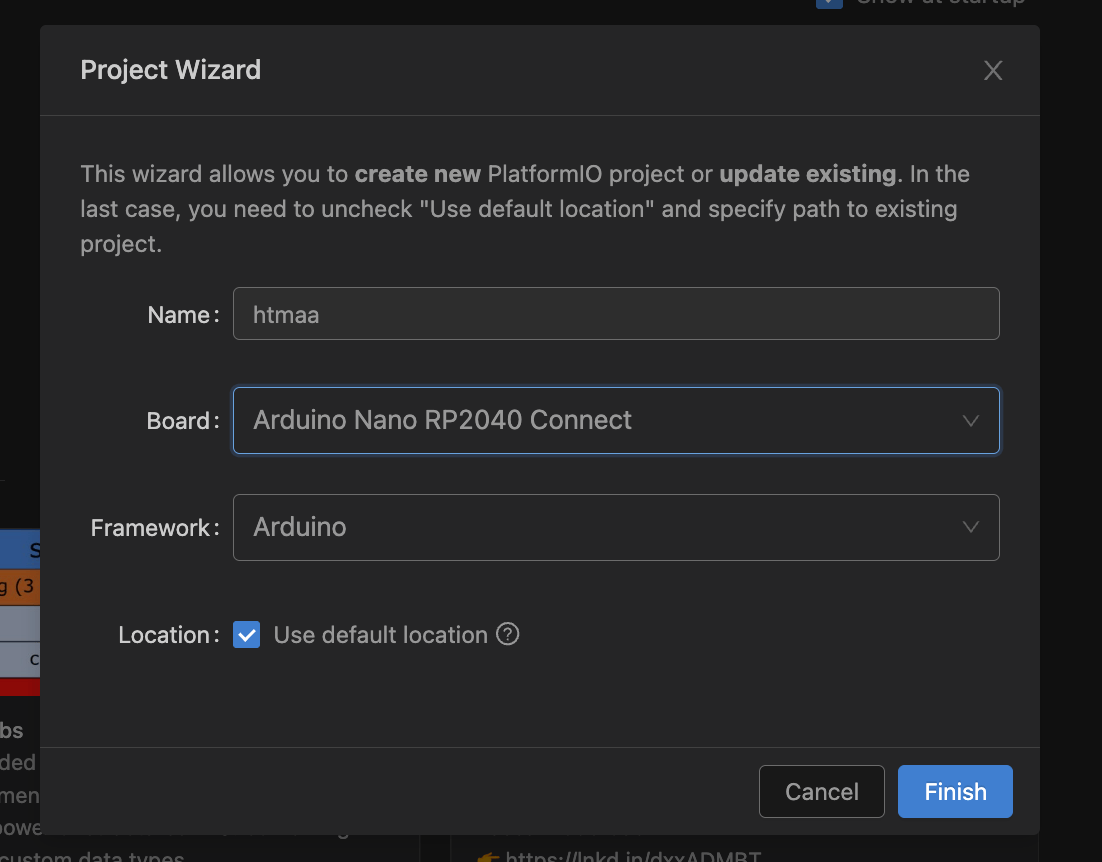Click the 'Use default location' label text
Image resolution: width=1102 pixels, height=862 pixels.
[380, 635]
